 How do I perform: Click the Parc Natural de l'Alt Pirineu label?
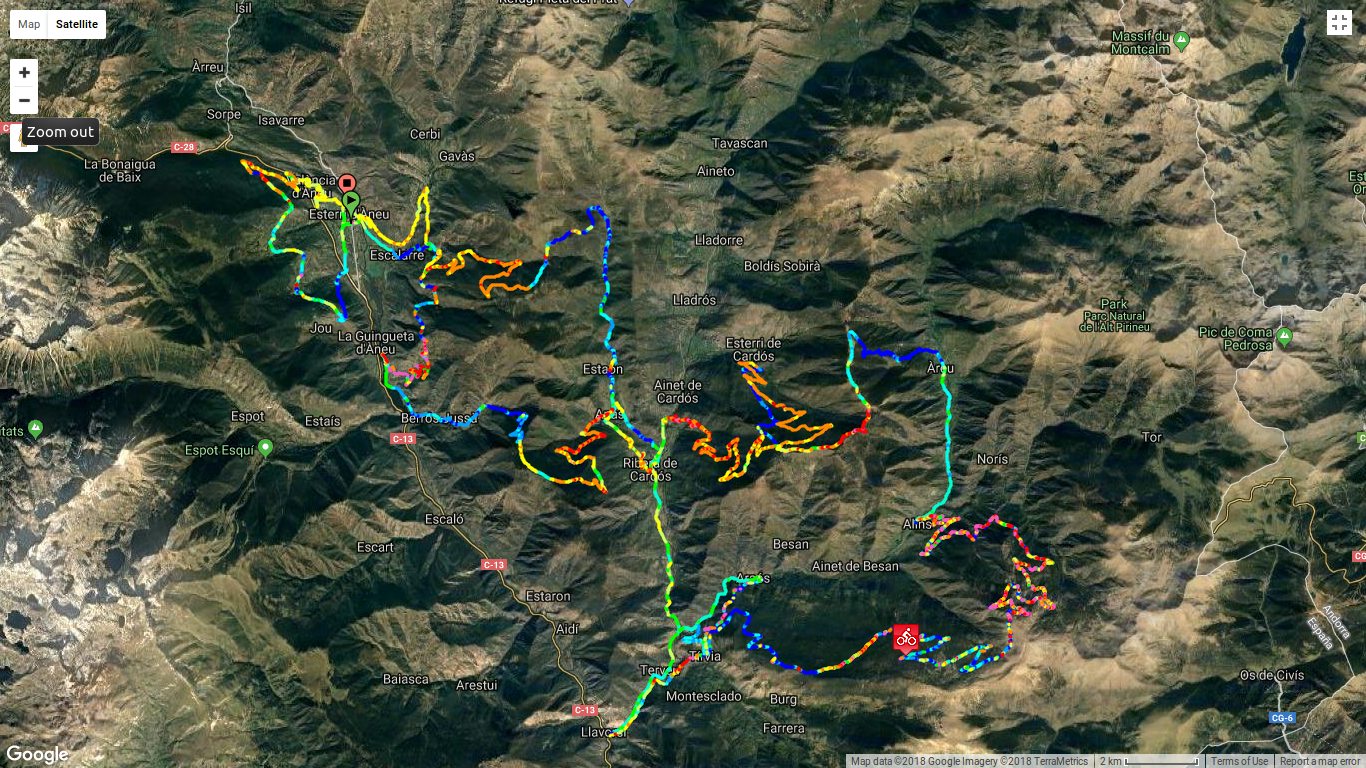click(x=1115, y=315)
